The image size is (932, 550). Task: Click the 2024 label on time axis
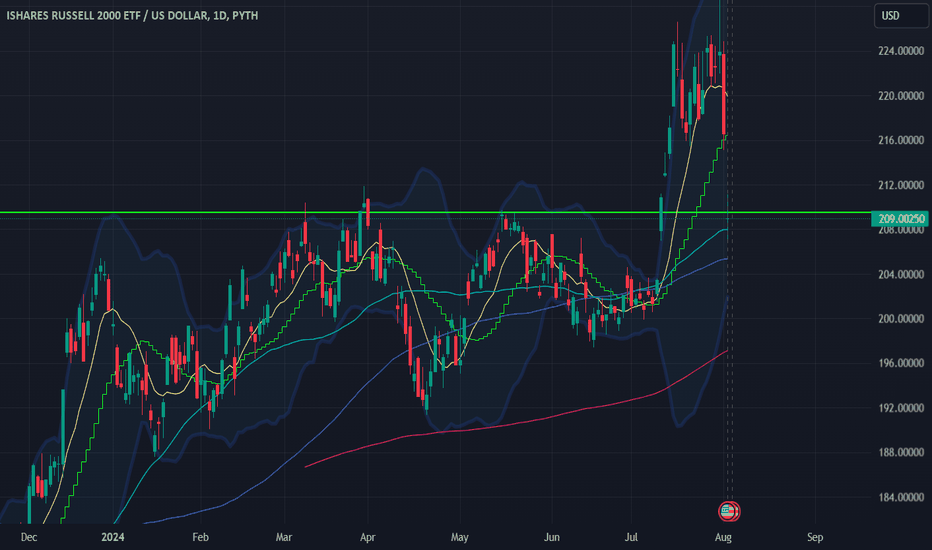(x=112, y=537)
